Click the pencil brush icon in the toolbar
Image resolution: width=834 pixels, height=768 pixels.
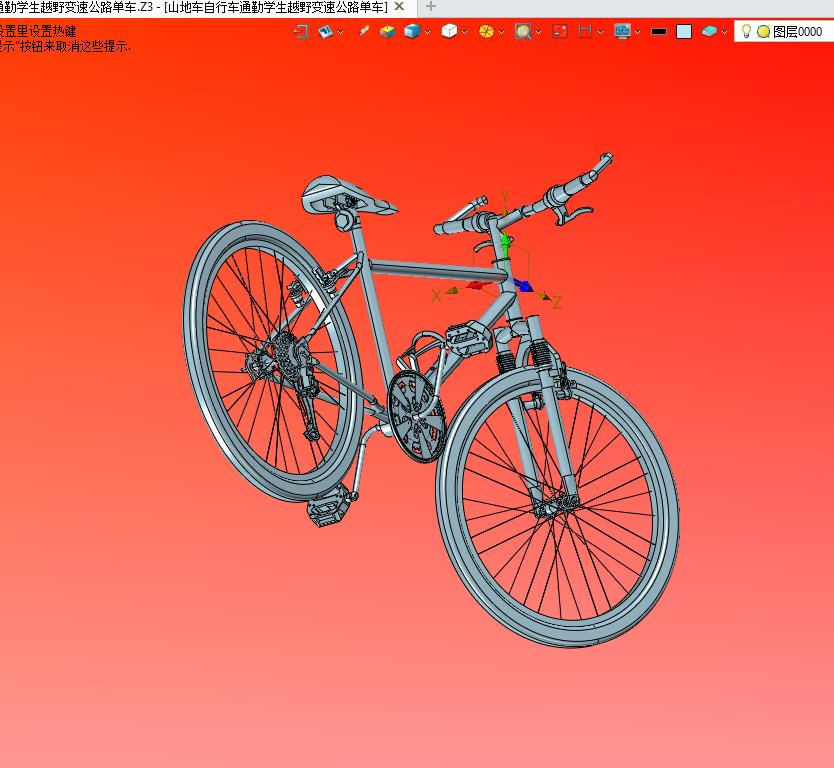click(x=364, y=31)
